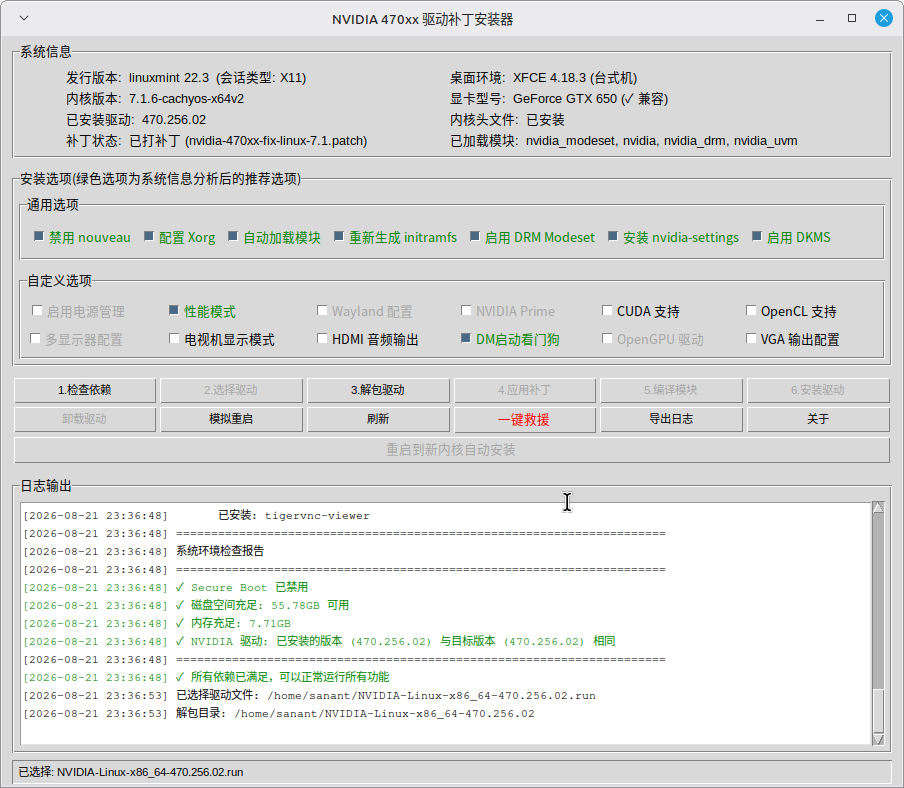Click the Secure Boot 已禁用 log line
Screen dimensions: 904x788
[x=242, y=587]
